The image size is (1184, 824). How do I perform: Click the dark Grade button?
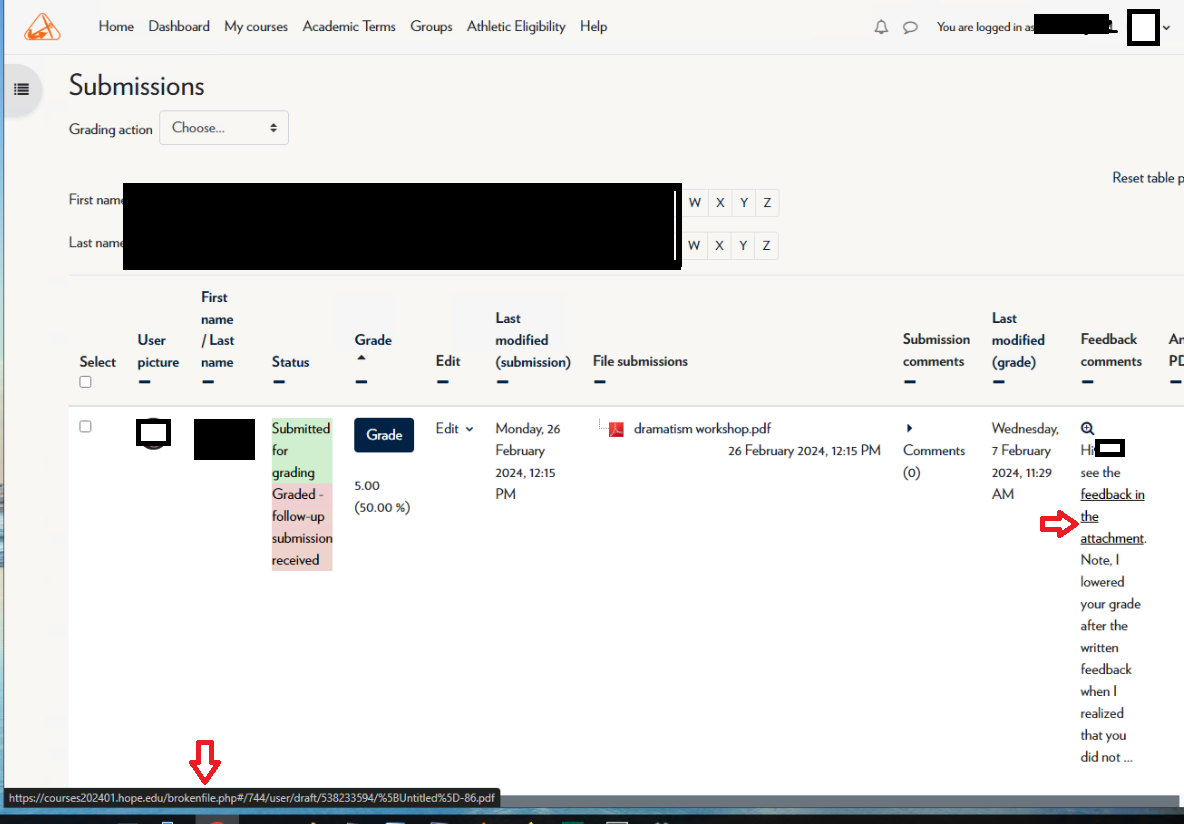[x=384, y=435]
